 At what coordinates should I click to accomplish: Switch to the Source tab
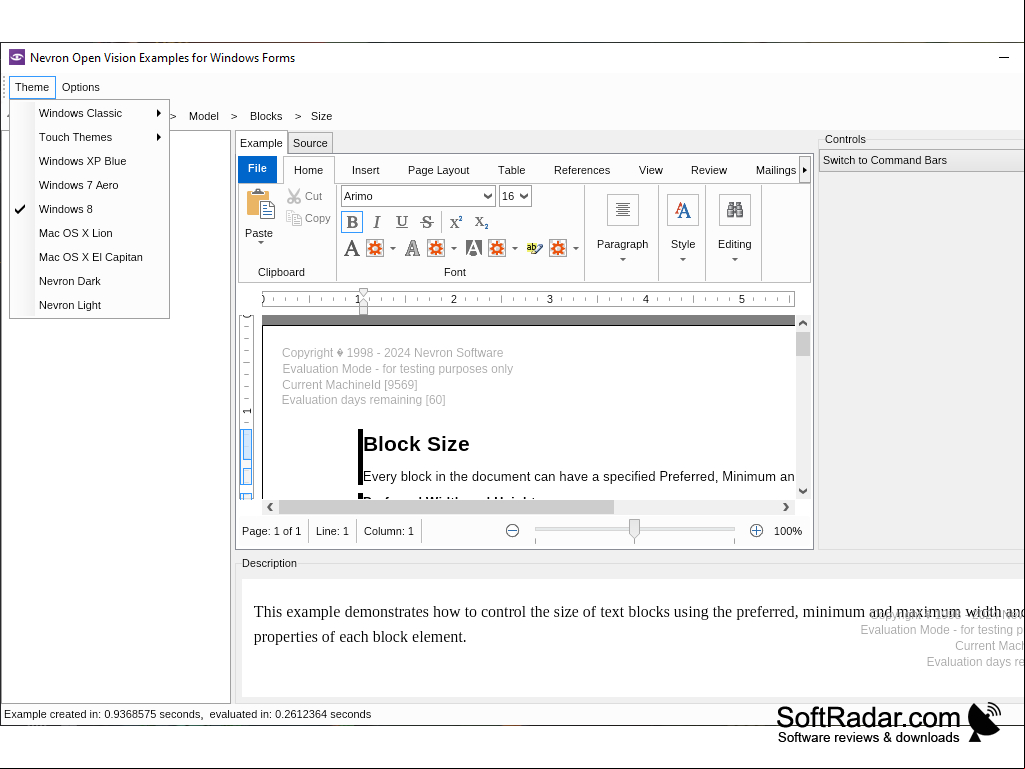[x=310, y=143]
